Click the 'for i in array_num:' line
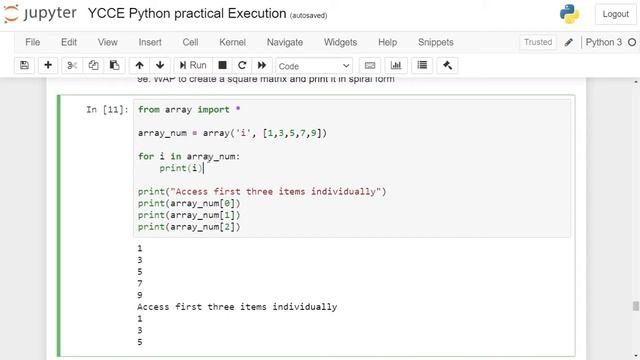 tap(189, 156)
